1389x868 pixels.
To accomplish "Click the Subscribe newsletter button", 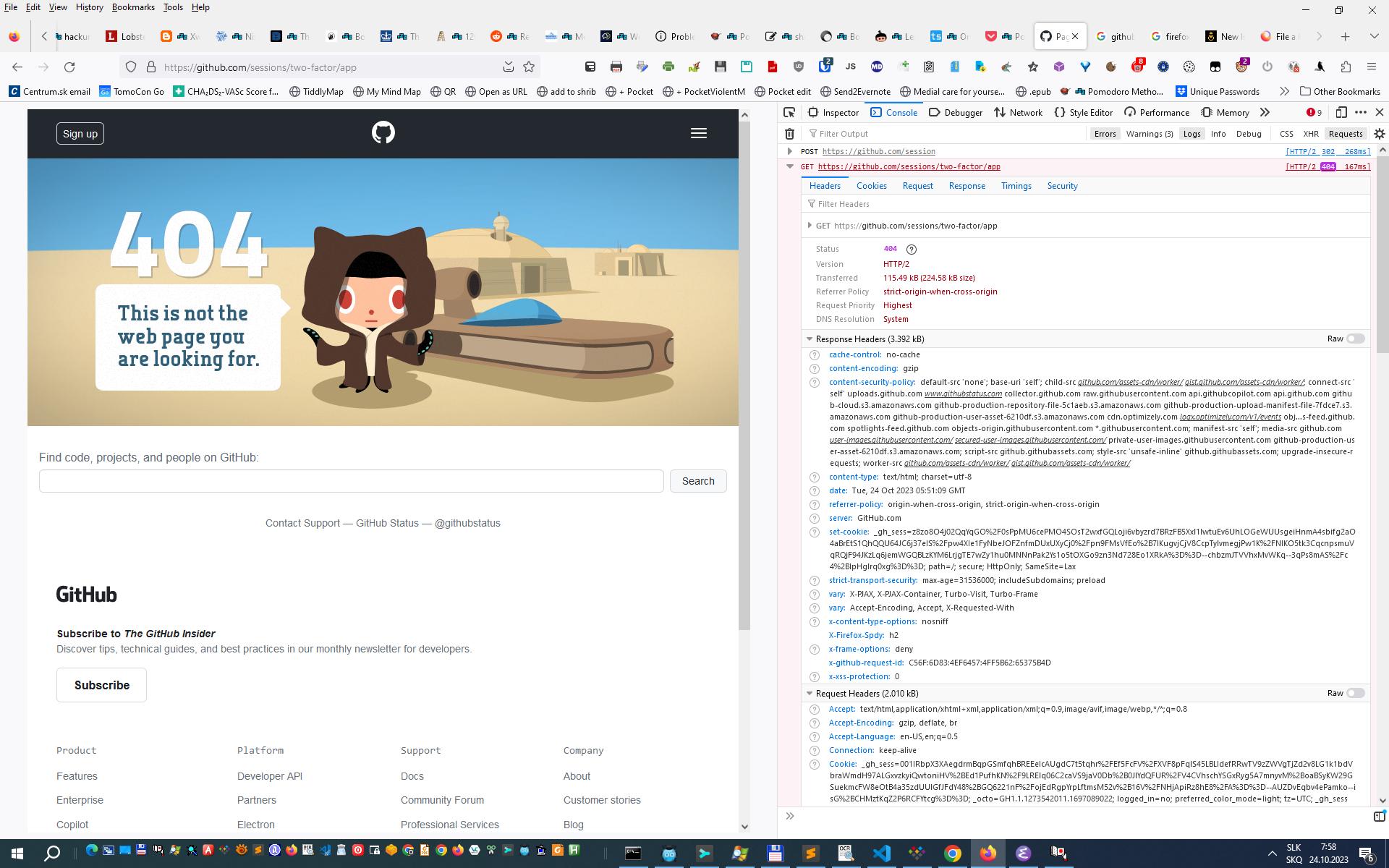I will tap(101, 685).
